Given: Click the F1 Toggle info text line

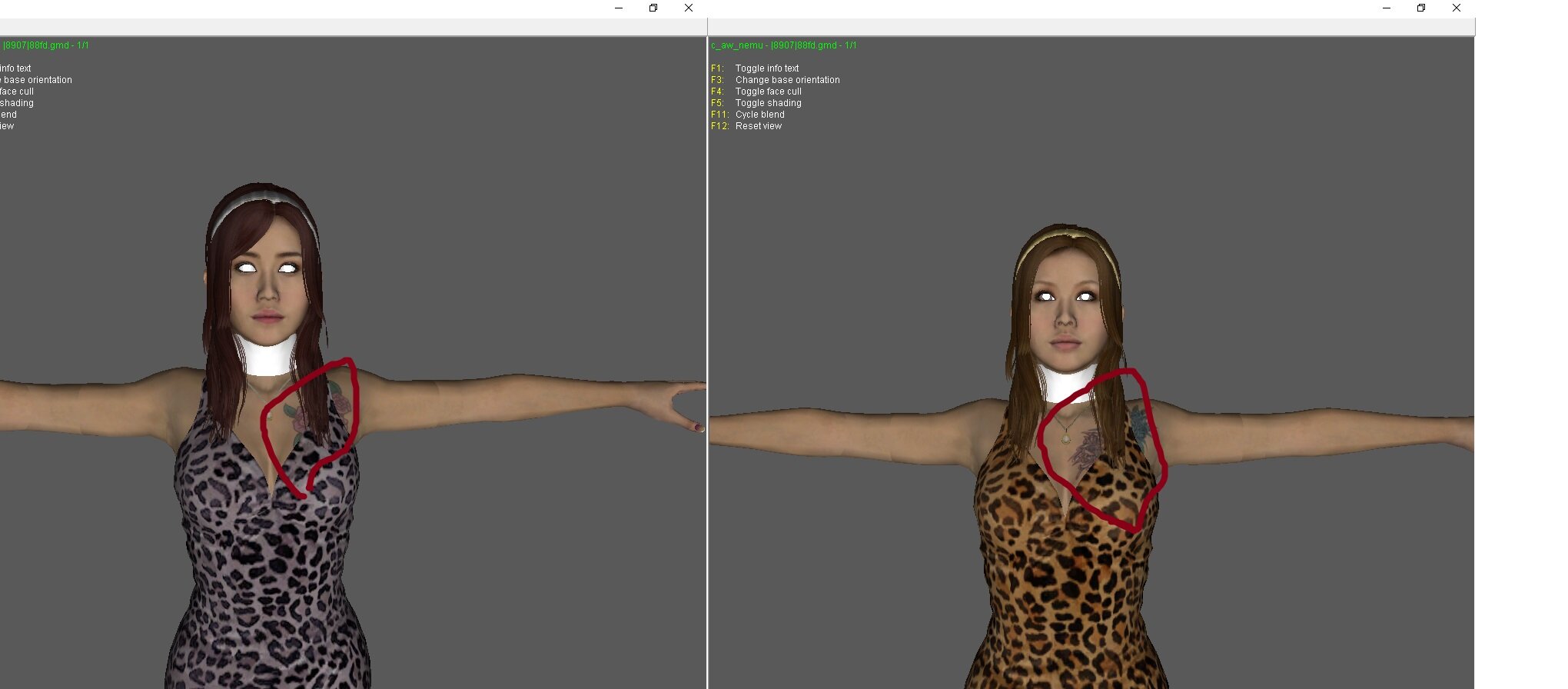Looking at the screenshot, I should [x=766, y=68].
